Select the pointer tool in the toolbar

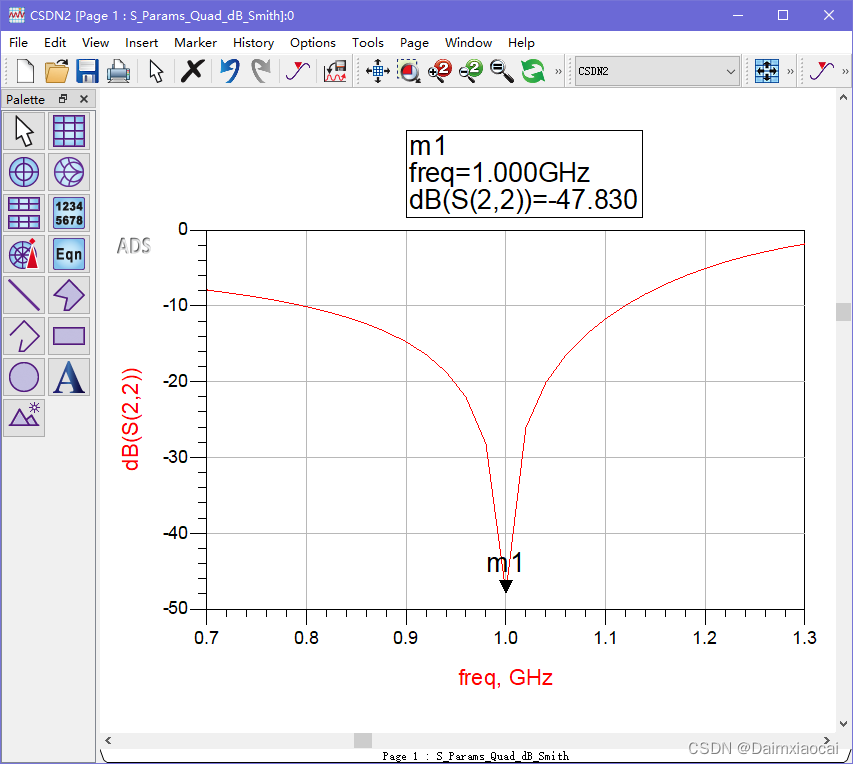pos(157,71)
